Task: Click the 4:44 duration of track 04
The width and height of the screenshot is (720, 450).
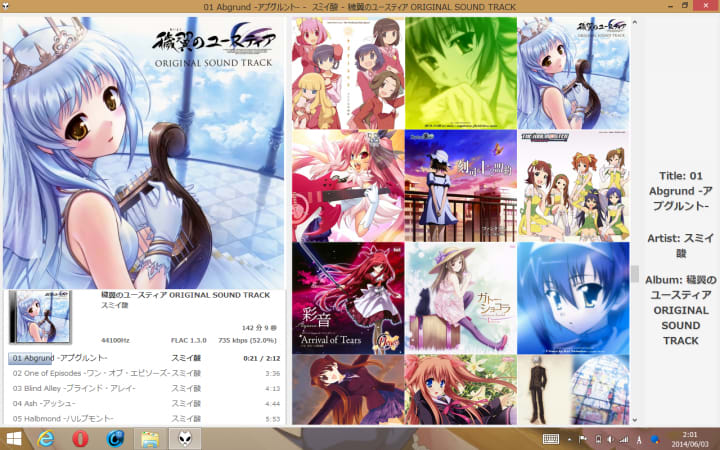Action: tap(272, 404)
